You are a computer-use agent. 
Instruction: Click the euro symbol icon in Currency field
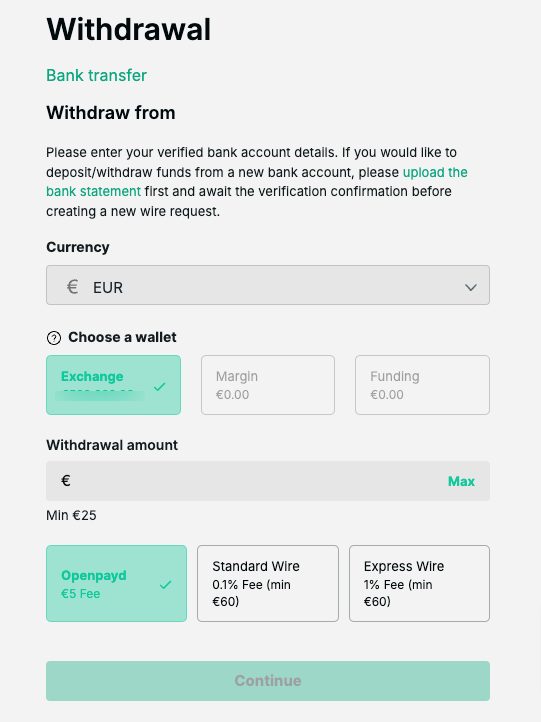[72, 287]
